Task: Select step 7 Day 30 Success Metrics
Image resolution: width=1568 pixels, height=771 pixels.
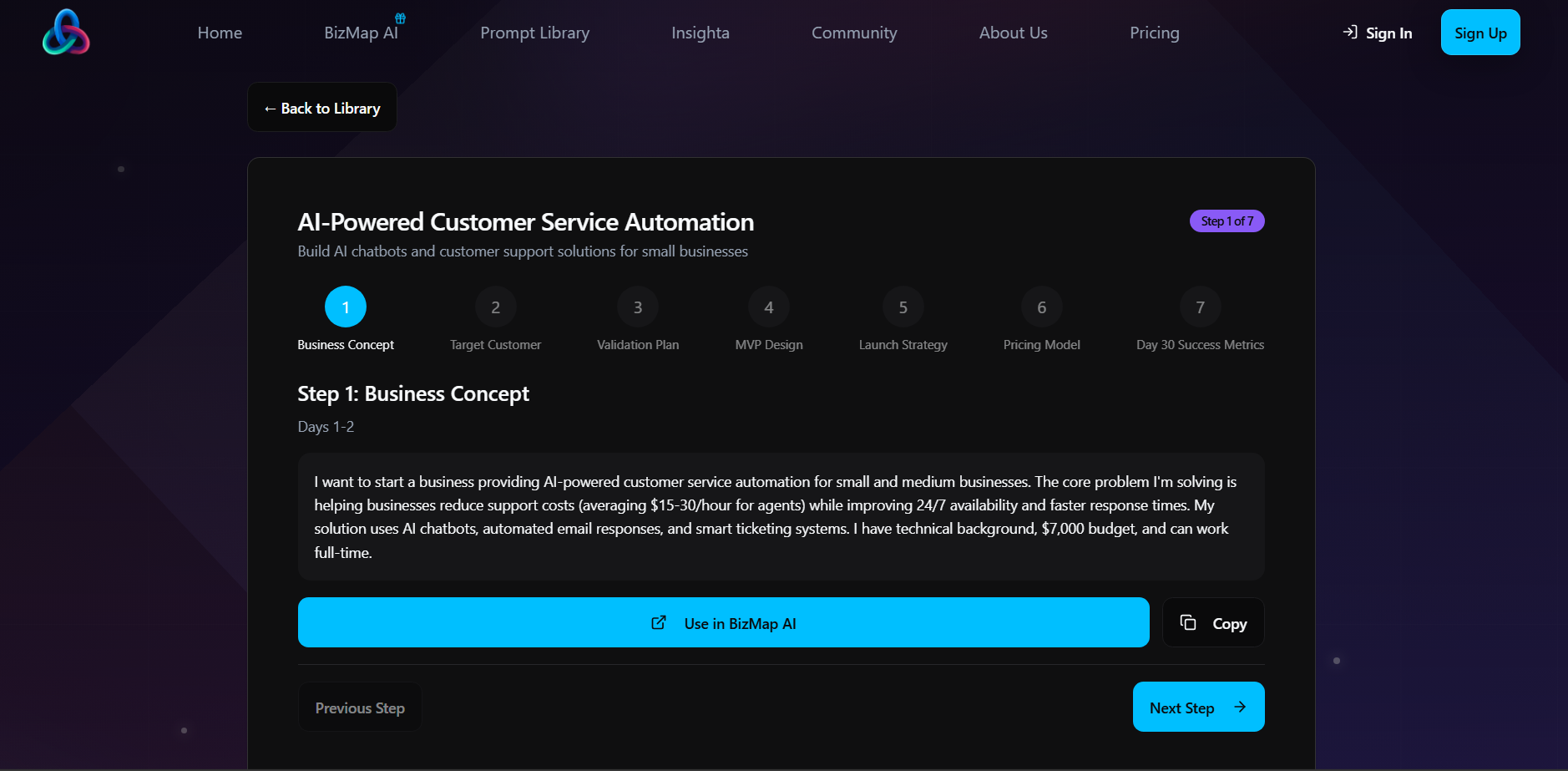Action: tap(1200, 307)
